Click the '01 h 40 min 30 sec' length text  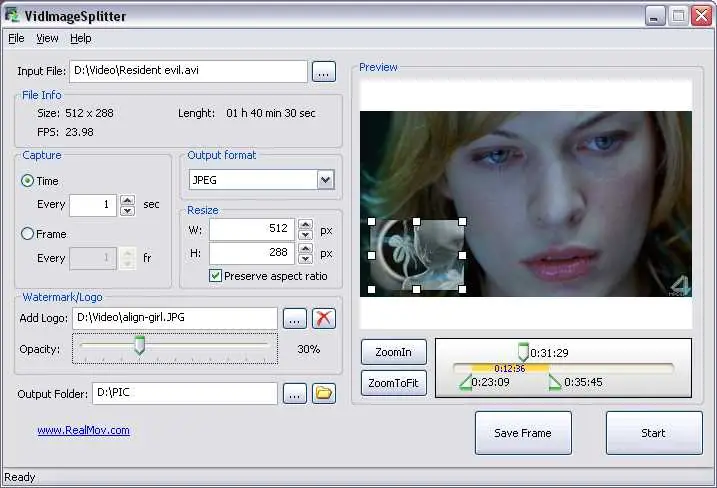click(271, 113)
